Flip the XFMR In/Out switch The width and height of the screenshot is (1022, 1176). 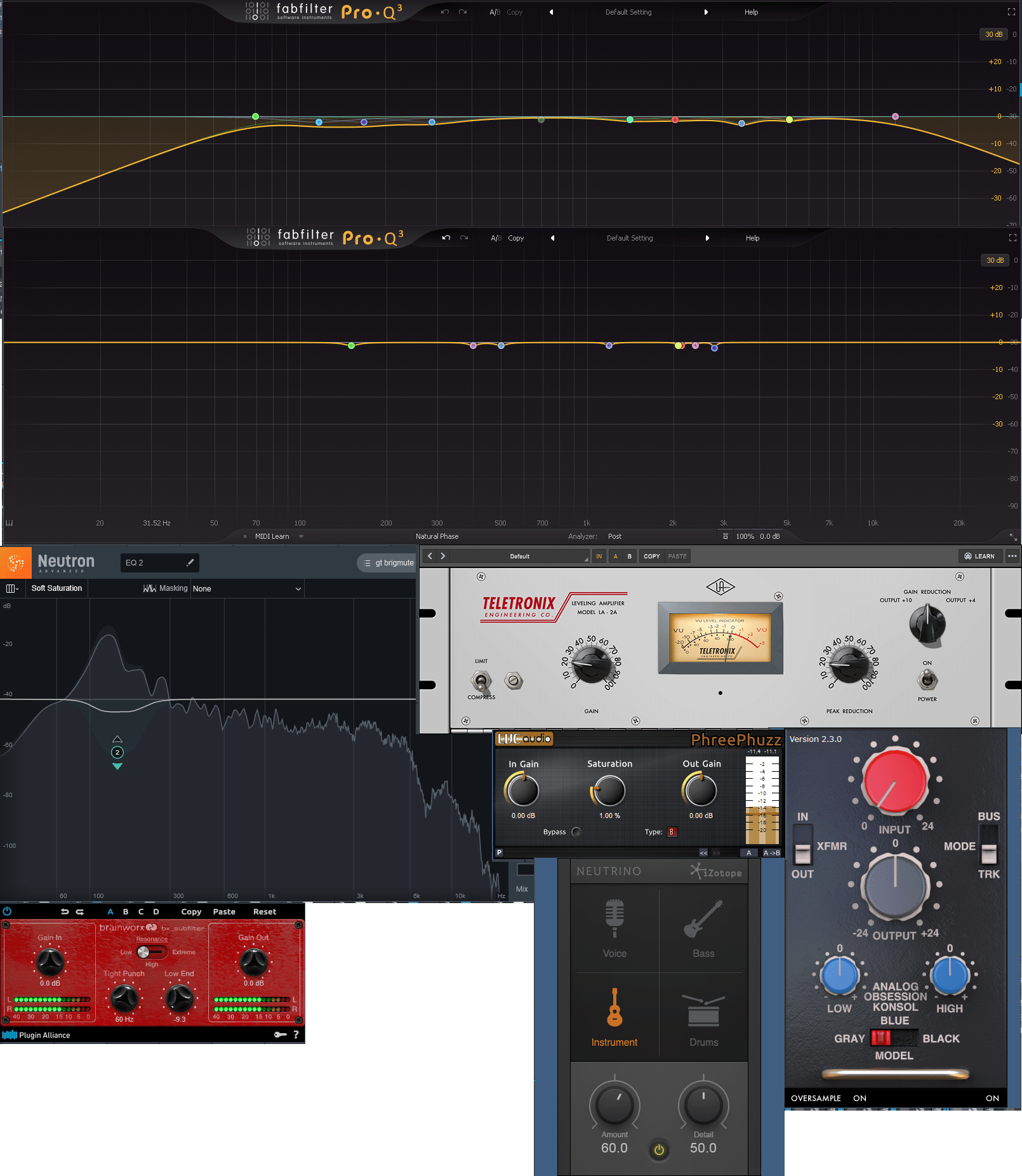tap(803, 846)
